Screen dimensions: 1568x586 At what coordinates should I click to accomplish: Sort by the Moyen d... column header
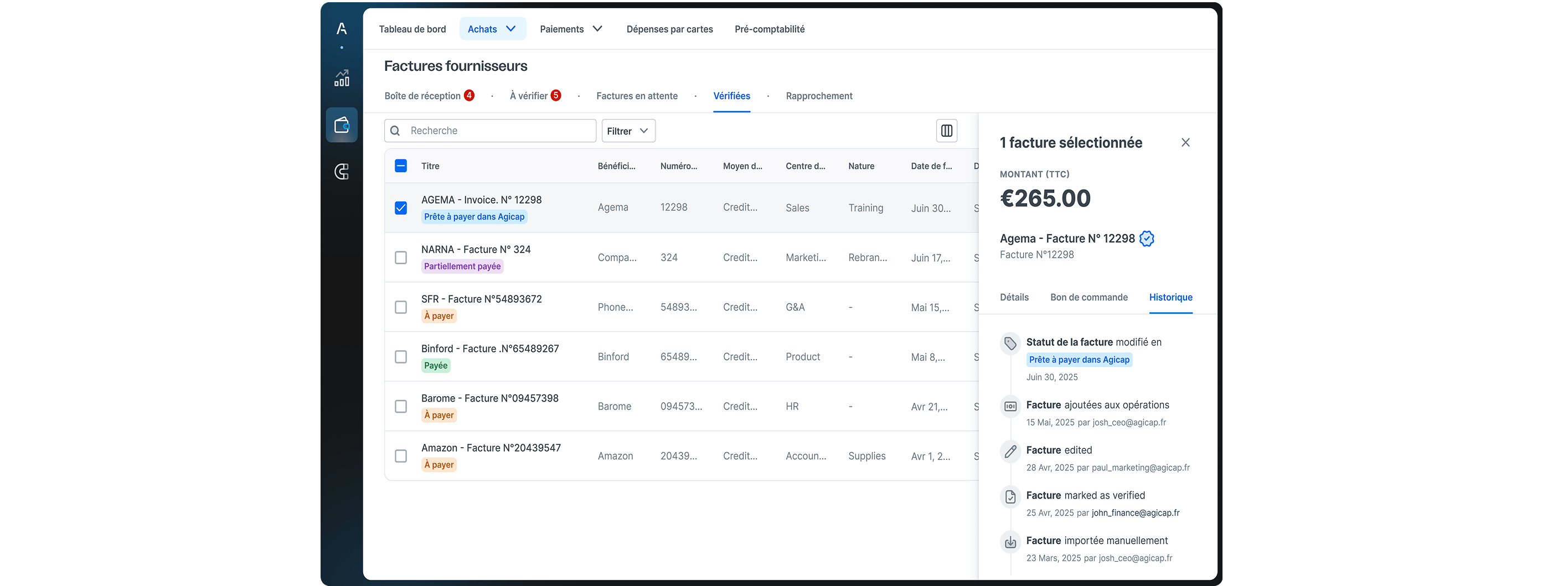coord(742,166)
